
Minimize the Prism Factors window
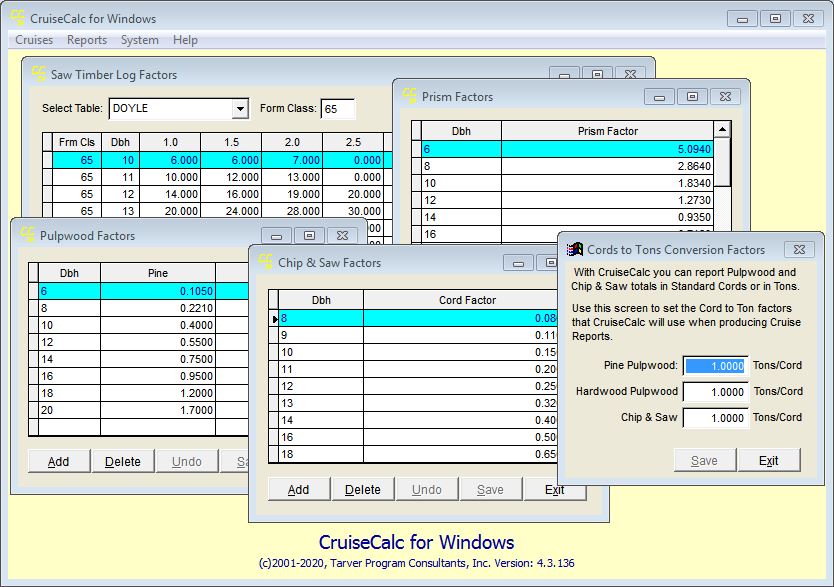pos(660,97)
